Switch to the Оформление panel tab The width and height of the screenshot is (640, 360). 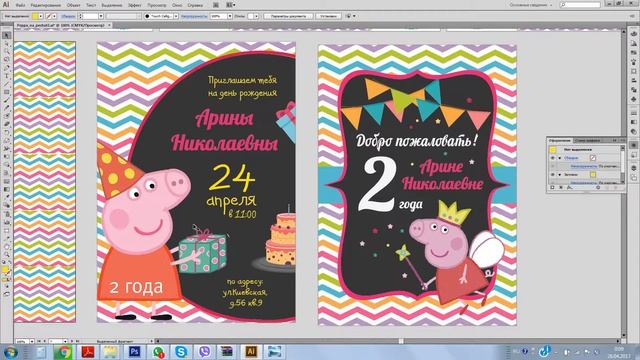(x=559, y=140)
